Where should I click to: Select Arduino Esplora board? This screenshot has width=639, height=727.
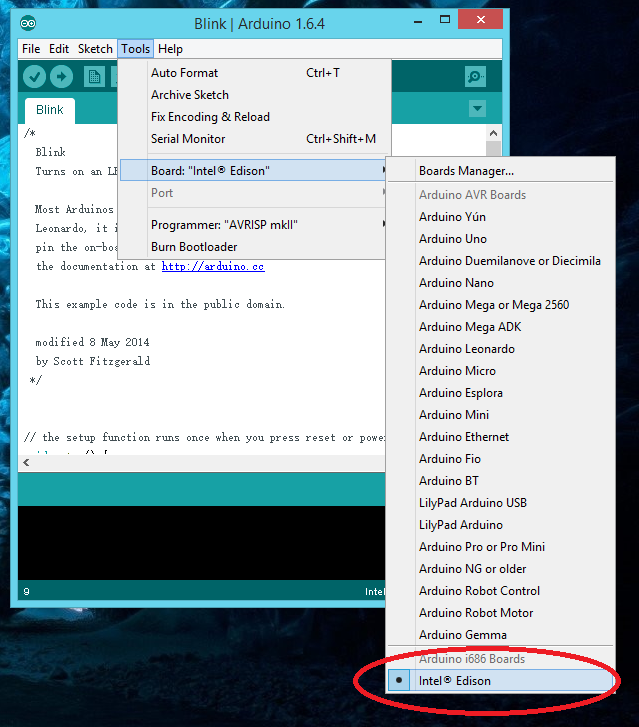tap(501, 393)
